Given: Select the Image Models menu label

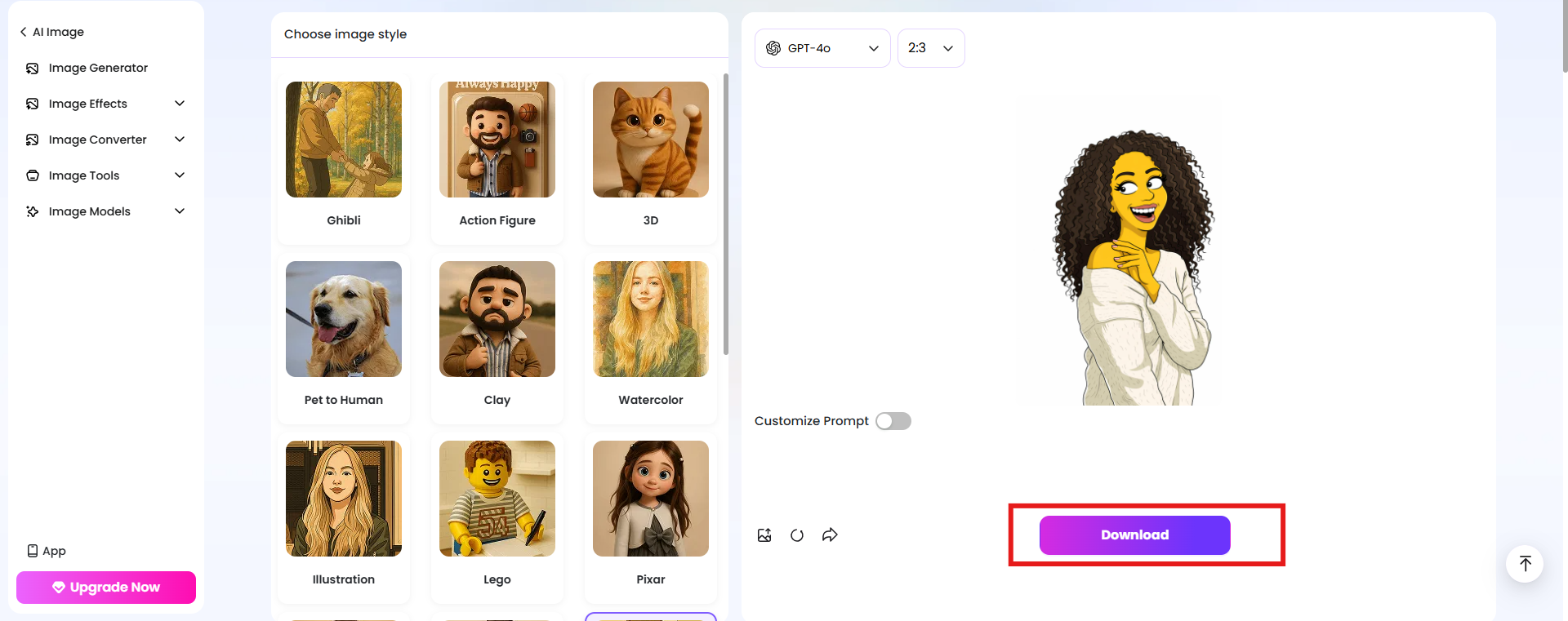Looking at the screenshot, I should (x=90, y=212).
